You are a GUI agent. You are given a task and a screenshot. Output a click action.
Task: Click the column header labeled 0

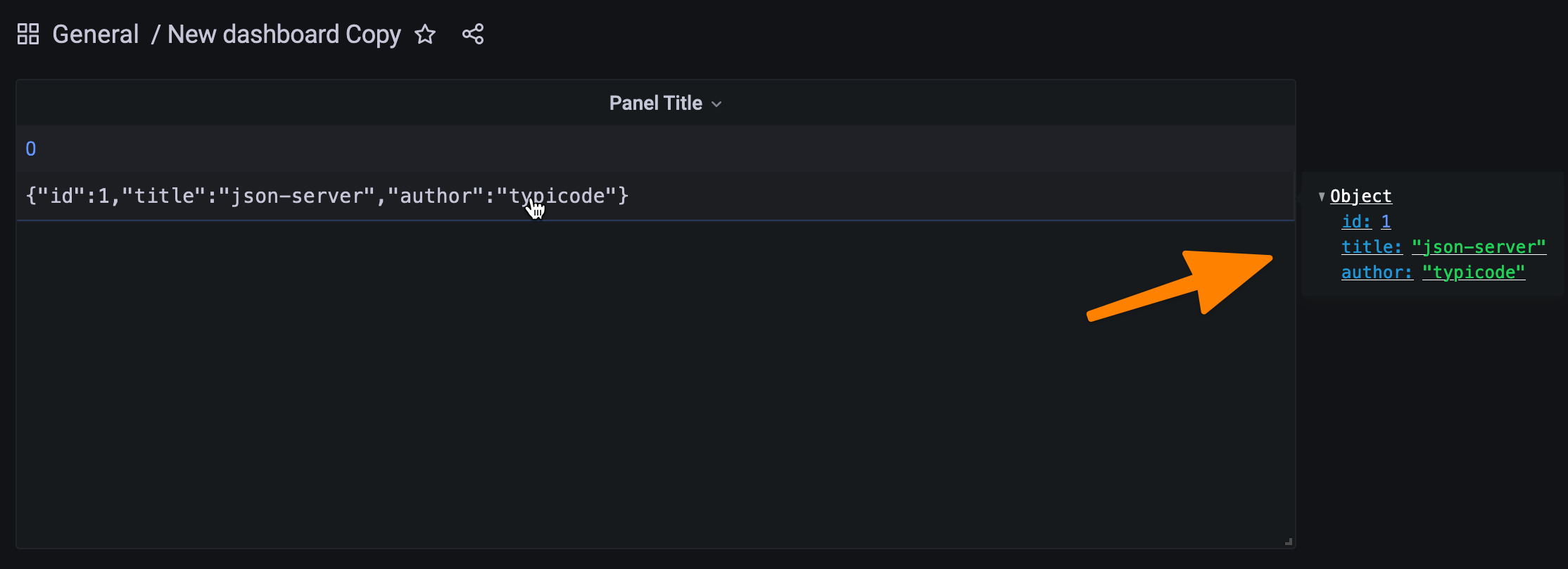pos(31,149)
